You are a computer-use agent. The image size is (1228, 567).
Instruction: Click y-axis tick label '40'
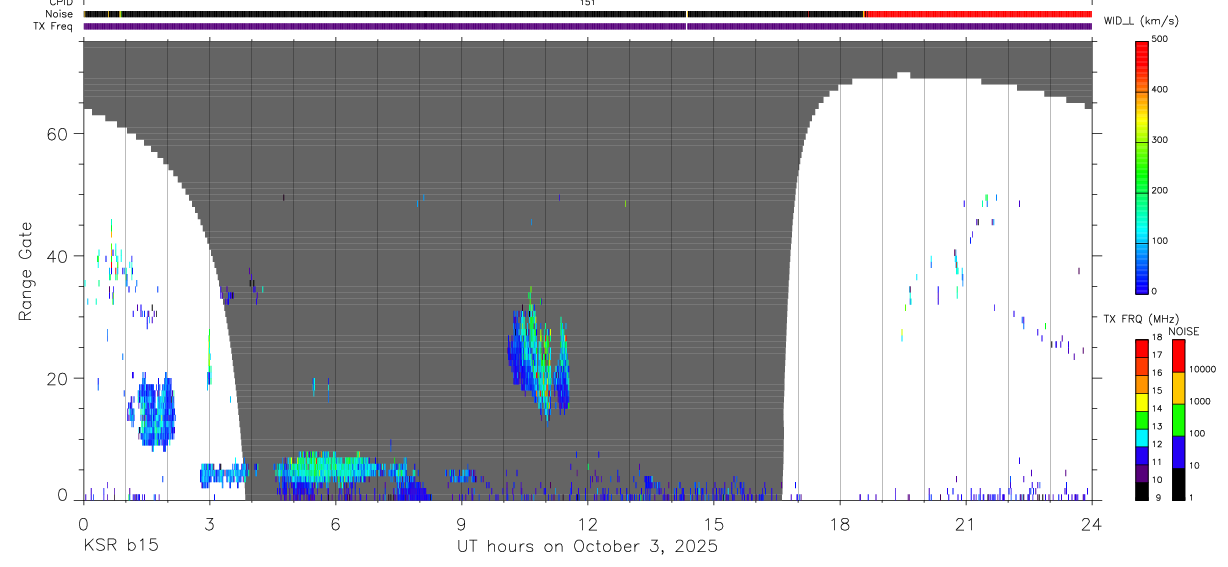[x=57, y=256]
